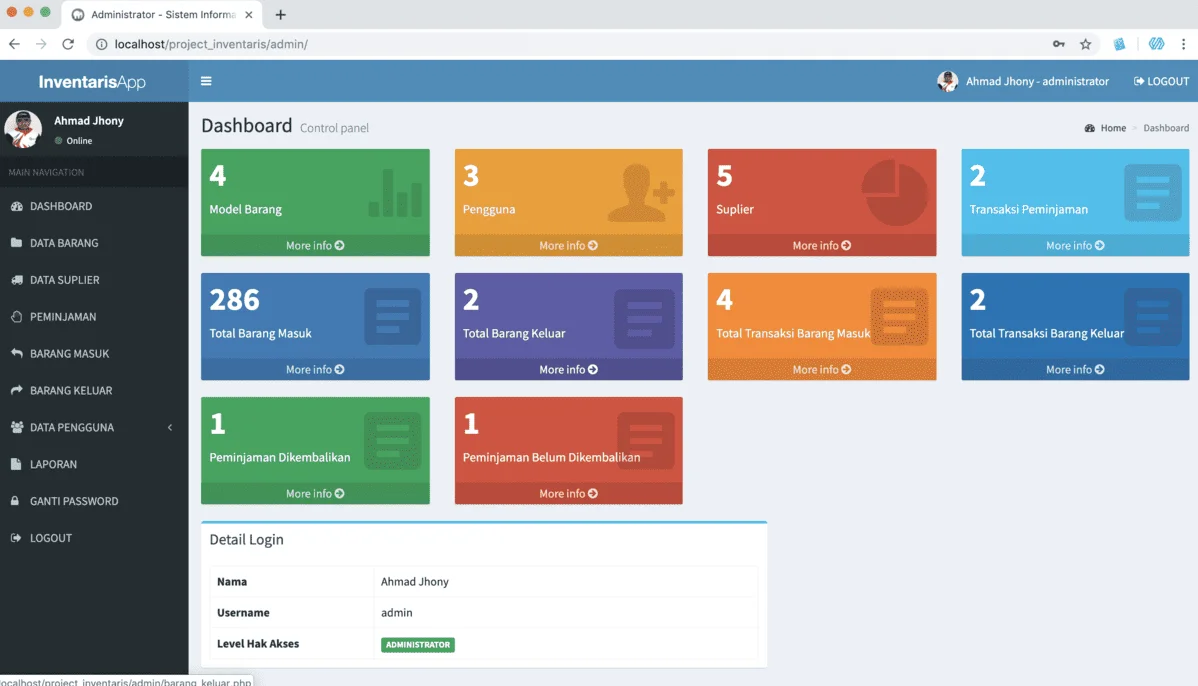Click the Ganti Password lock icon

coord(16,501)
